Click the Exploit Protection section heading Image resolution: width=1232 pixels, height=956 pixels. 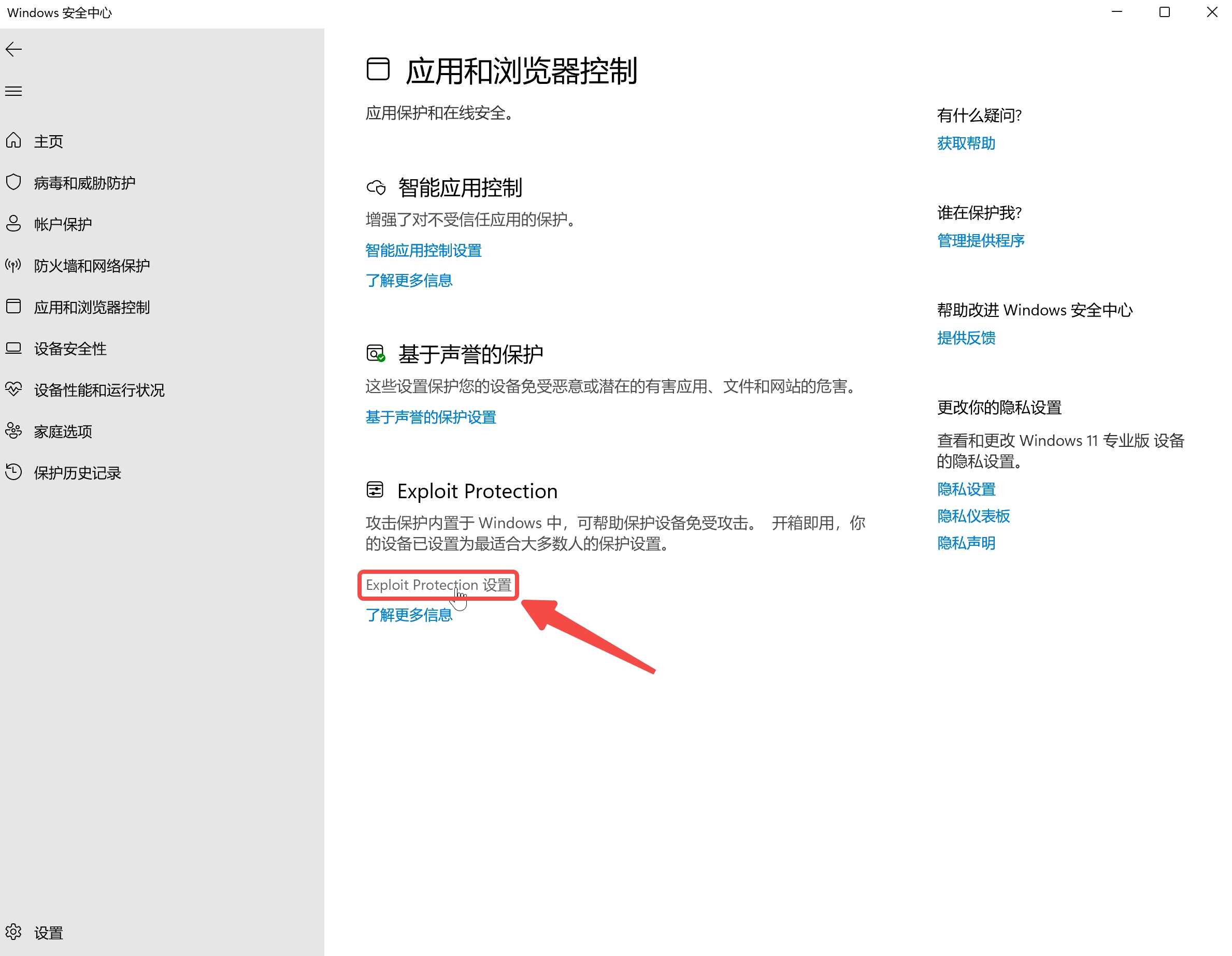point(477,491)
